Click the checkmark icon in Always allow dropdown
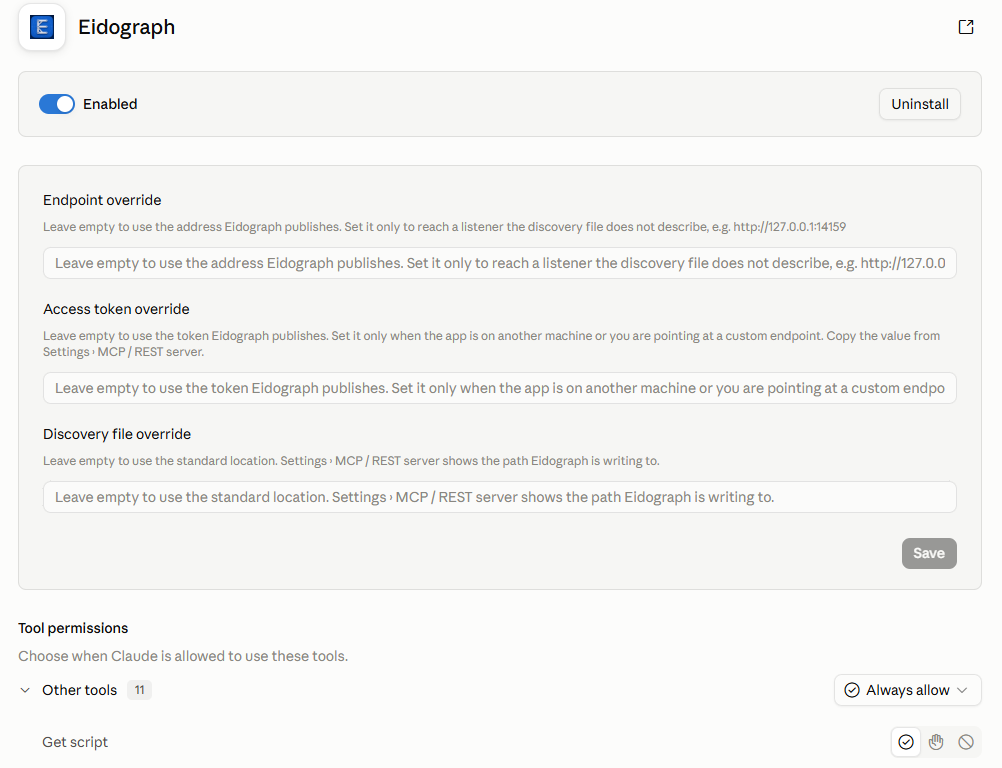Screen dimensions: 1002x768 tap(852, 690)
